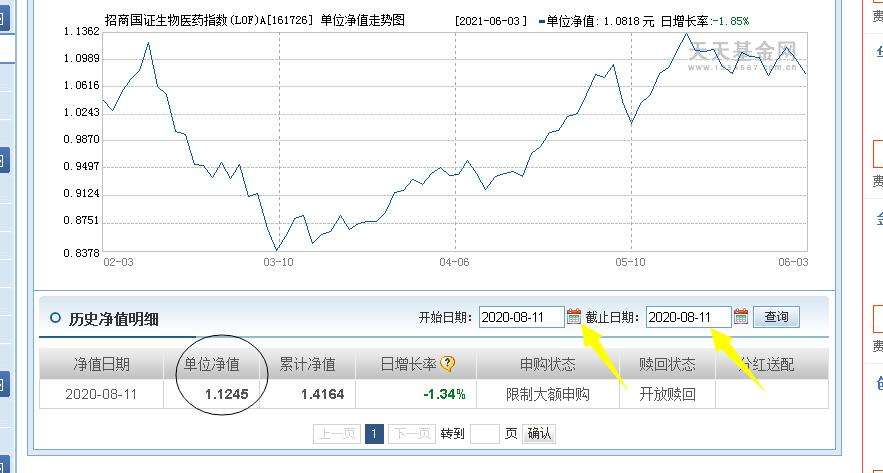Click the 03-10 x-axis date label
The height and width of the screenshot is (473, 883).
[x=279, y=262]
